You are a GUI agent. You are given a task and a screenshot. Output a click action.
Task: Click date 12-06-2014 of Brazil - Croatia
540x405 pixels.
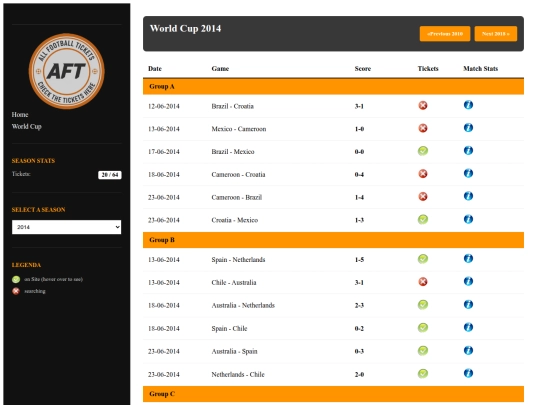coord(164,106)
